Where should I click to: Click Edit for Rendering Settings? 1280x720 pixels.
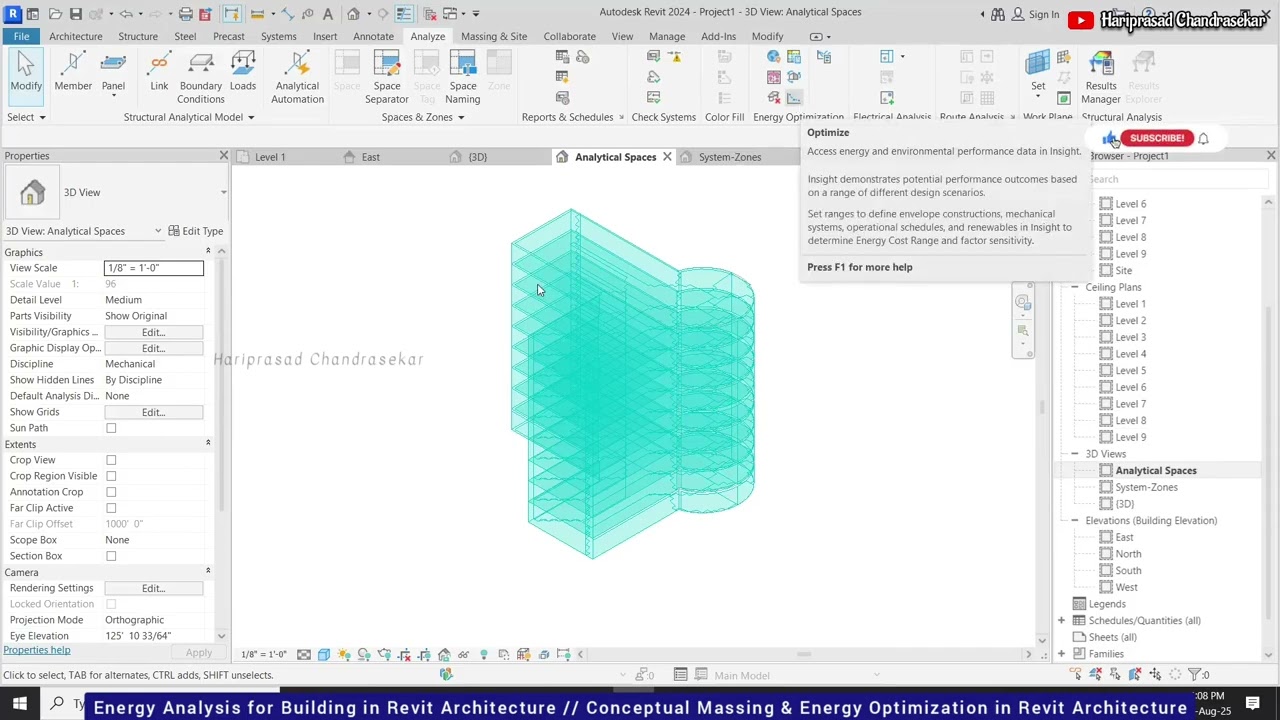(x=153, y=588)
